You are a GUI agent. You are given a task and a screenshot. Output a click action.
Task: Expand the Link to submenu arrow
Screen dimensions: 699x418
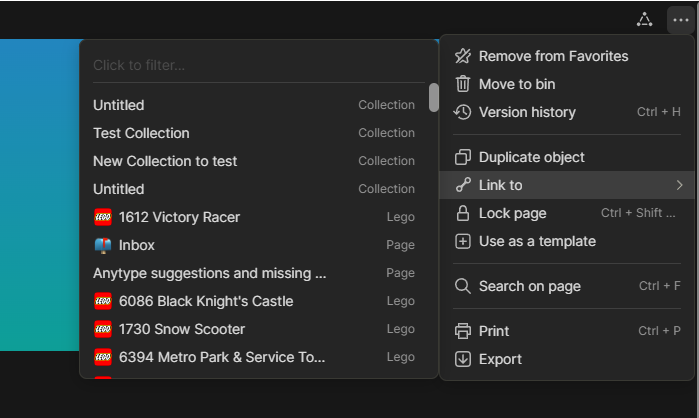tap(679, 185)
